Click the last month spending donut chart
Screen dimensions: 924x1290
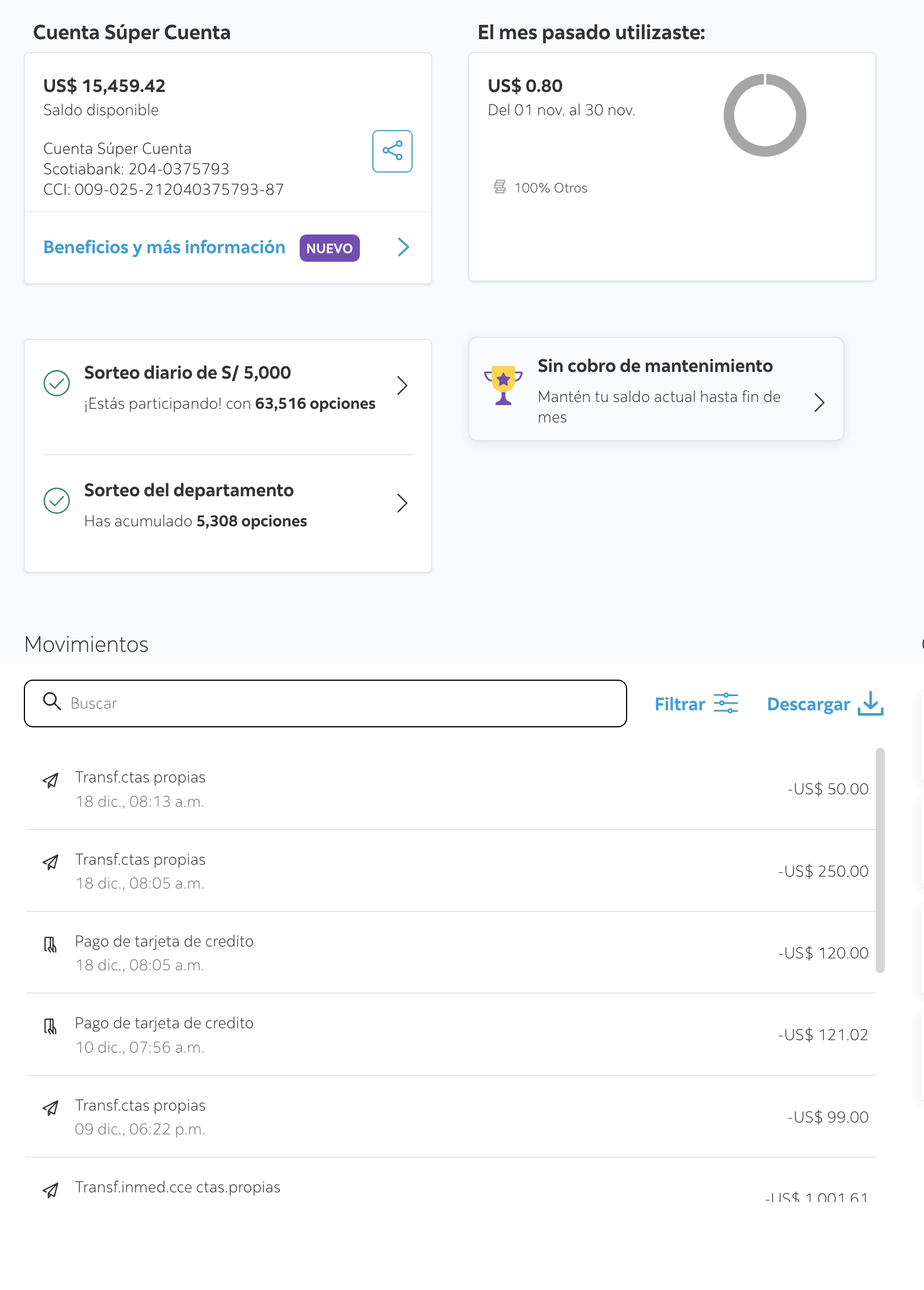pos(764,115)
